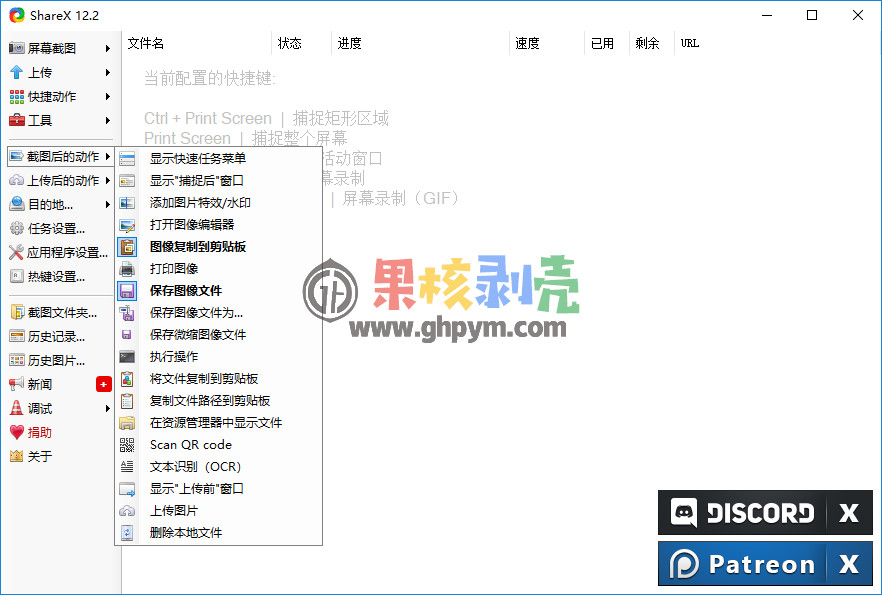Click the 文本识别 (OCR) text icon

pos(127,467)
